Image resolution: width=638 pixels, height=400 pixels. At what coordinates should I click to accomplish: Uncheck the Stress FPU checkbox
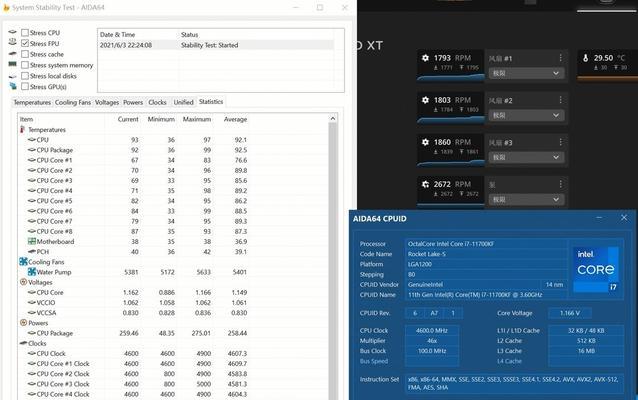pos(25,43)
